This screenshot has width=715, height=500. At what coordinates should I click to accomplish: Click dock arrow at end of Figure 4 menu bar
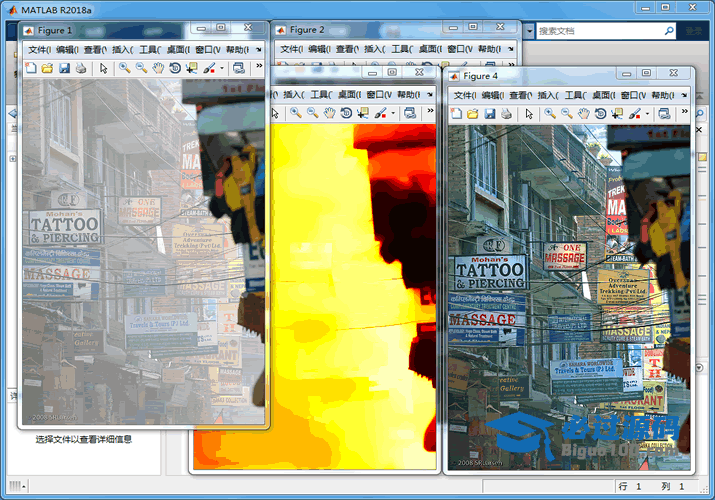click(x=684, y=95)
